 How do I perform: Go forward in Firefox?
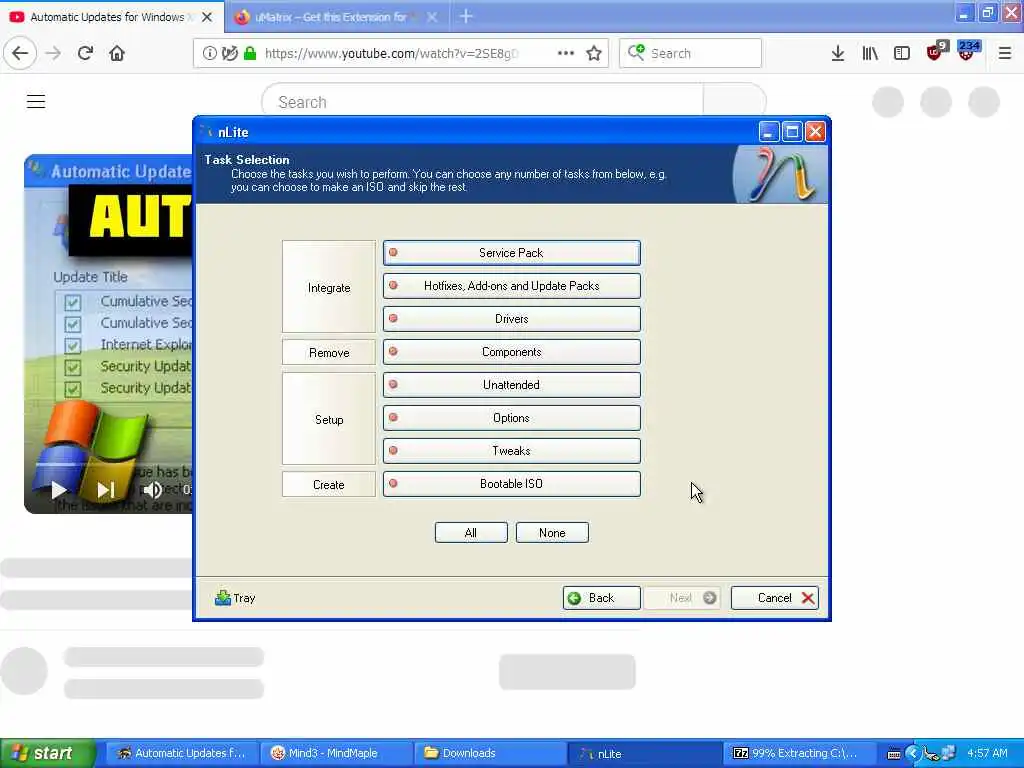[53, 53]
